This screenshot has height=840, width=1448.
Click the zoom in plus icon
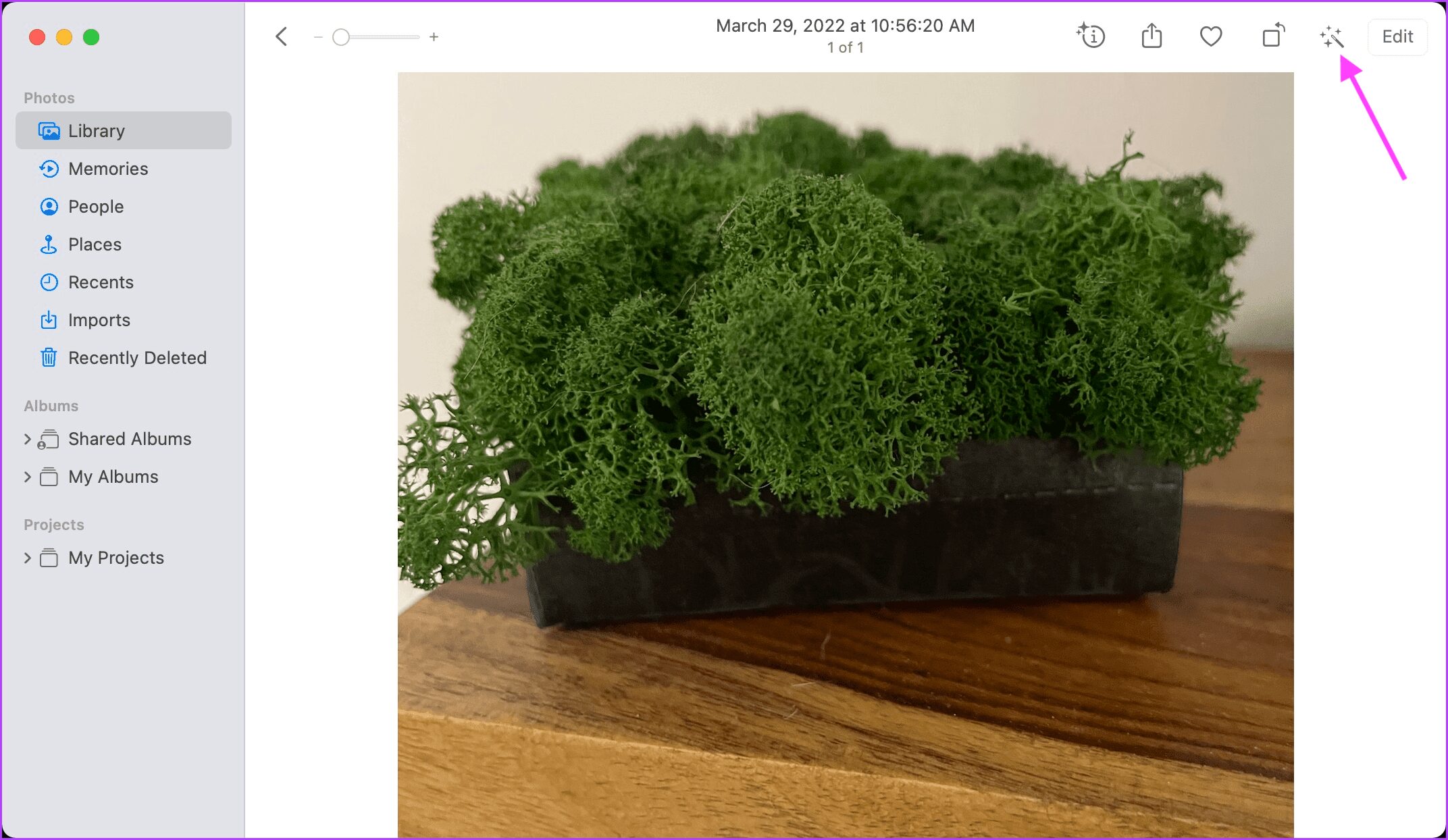tap(434, 37)
